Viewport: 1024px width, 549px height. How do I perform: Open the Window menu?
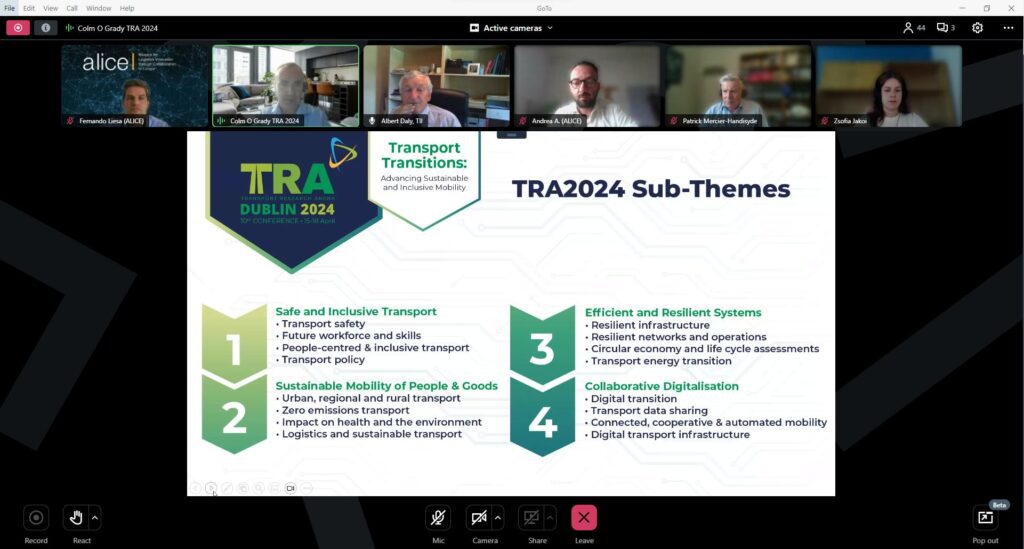99,8
